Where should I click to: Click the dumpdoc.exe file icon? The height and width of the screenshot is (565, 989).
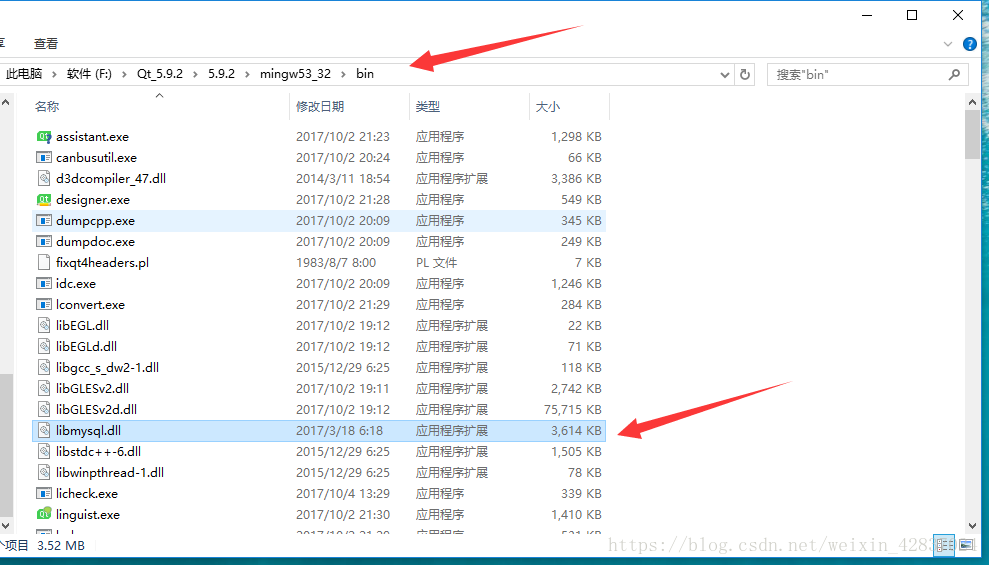[x=44, y=242]
